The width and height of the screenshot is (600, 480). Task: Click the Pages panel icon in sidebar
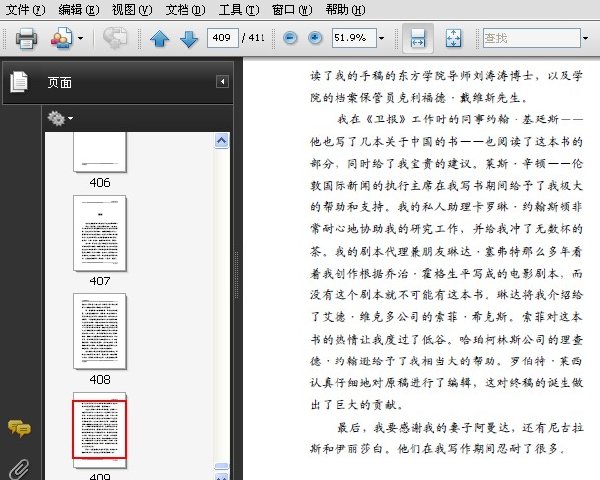pyautogui.click(x=19, y=82)
